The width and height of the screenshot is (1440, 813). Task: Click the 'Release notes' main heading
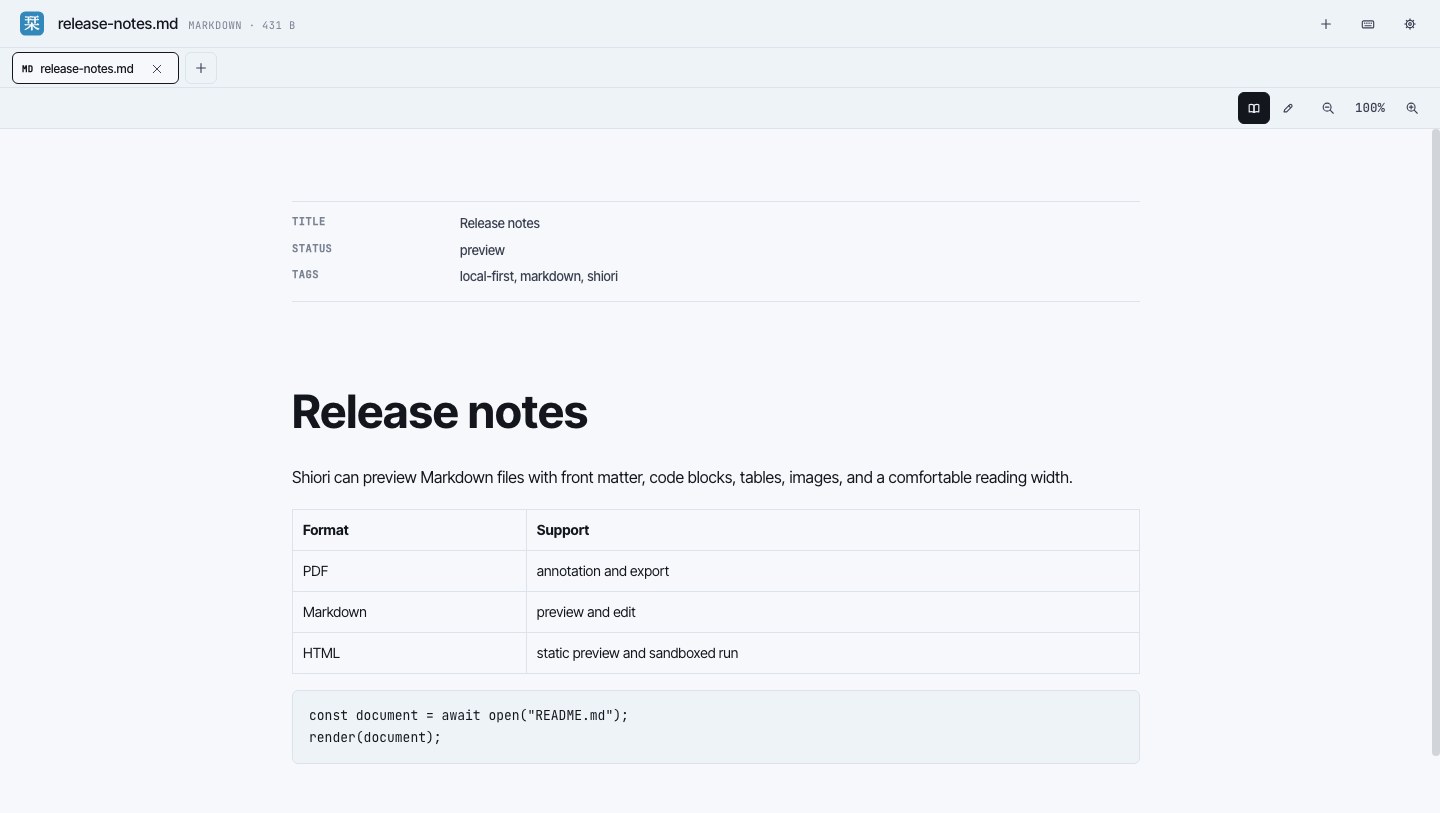(439, 412)
